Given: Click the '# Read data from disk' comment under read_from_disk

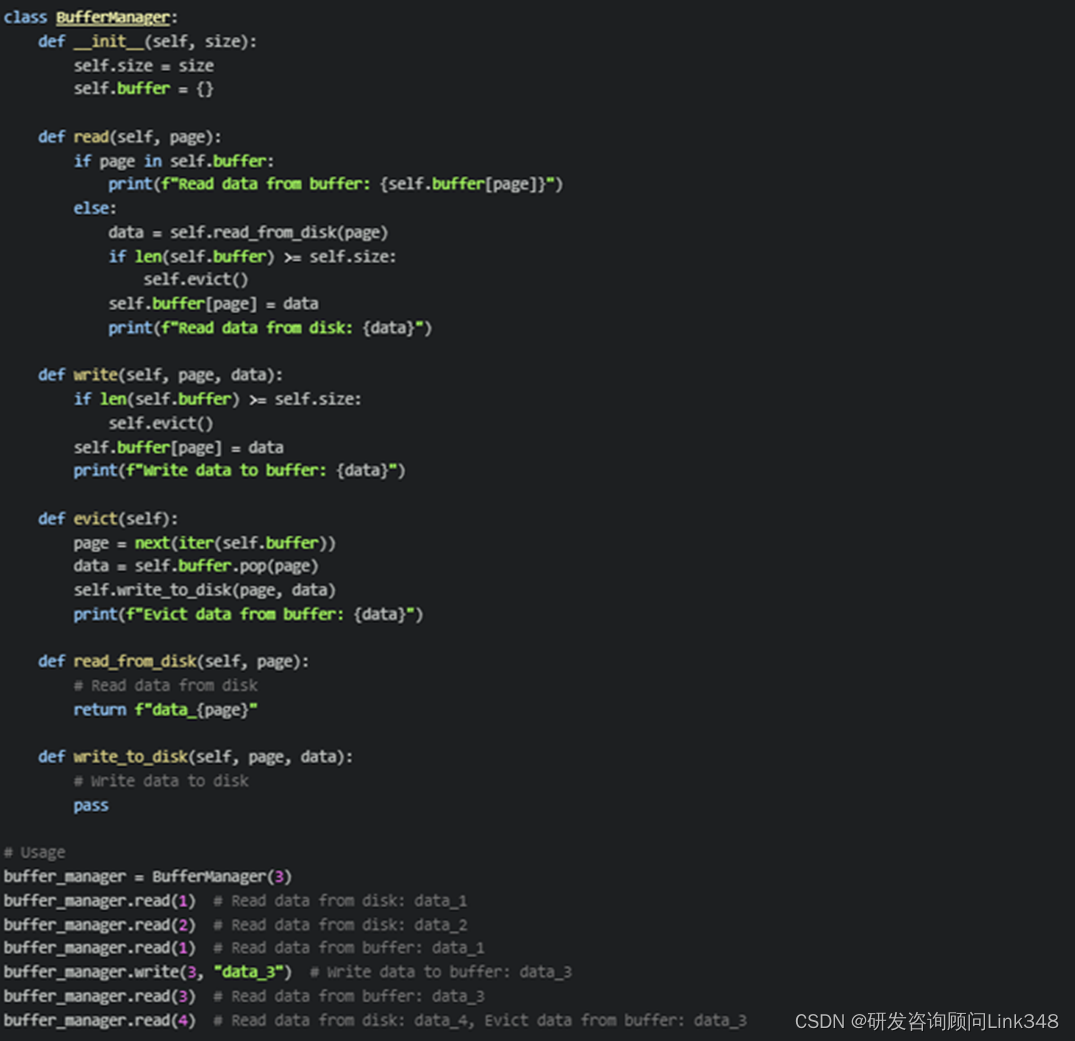Looking at the screenshot, I should coord(165,685).
